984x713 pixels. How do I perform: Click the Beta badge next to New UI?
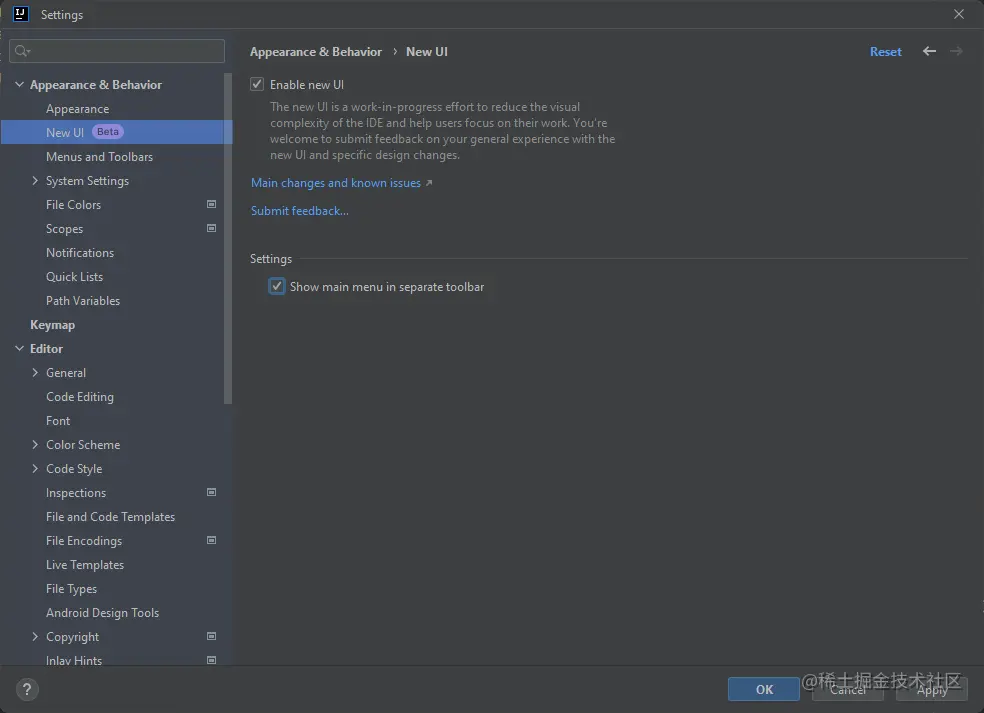[107, 132]
